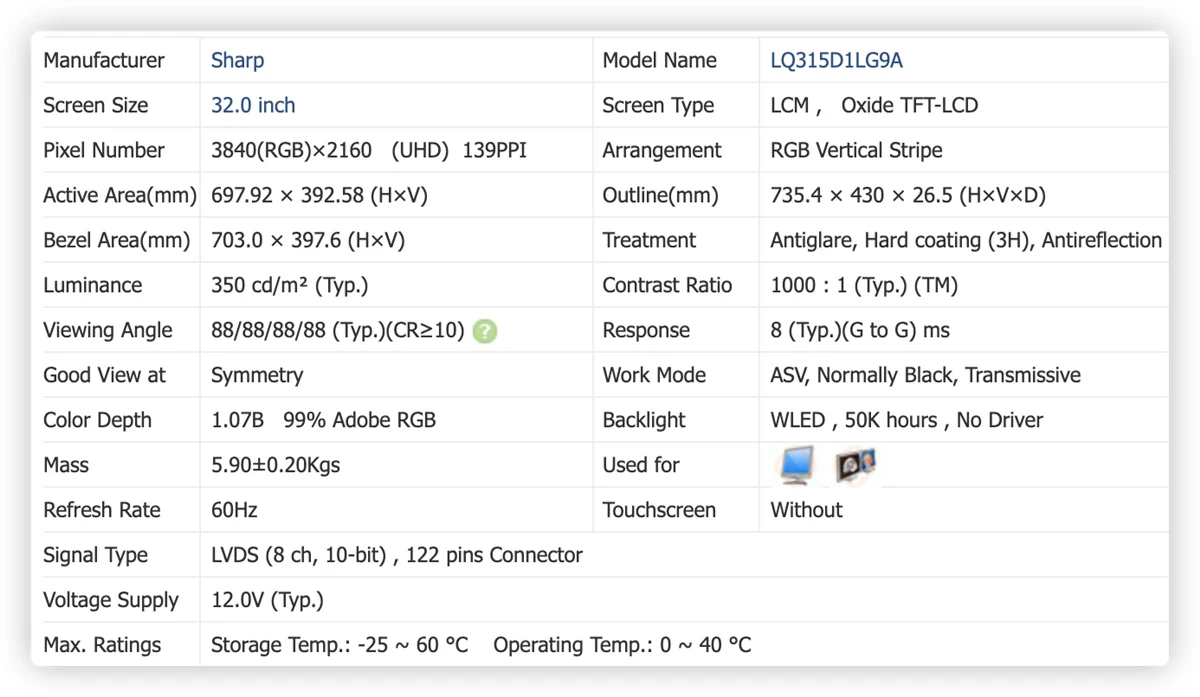Select the 1.07B 99% Adobe RGB value
The height and width of the screenshot is (697, 1200).
324,420
